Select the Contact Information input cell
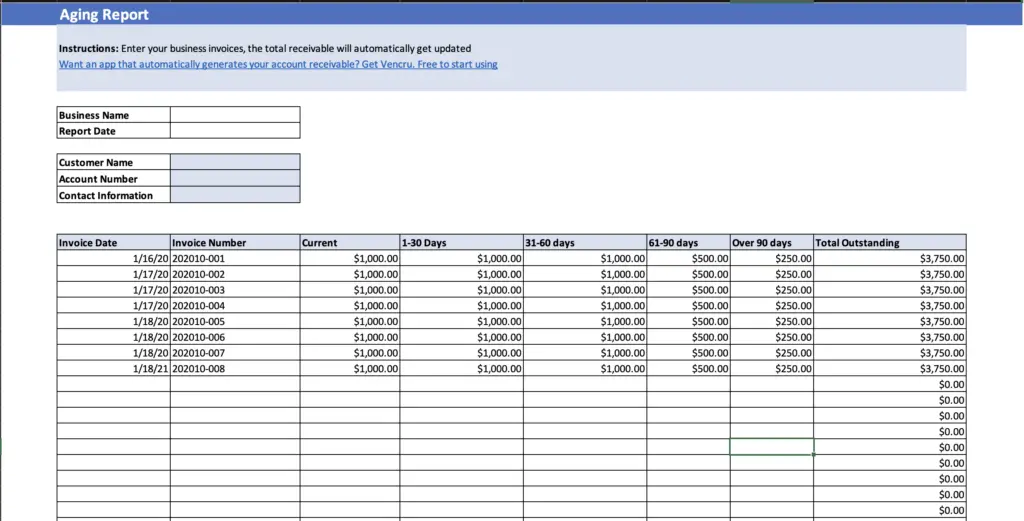Image resolution: width=1024 pixels, height=521 pixels. (235, 195)
